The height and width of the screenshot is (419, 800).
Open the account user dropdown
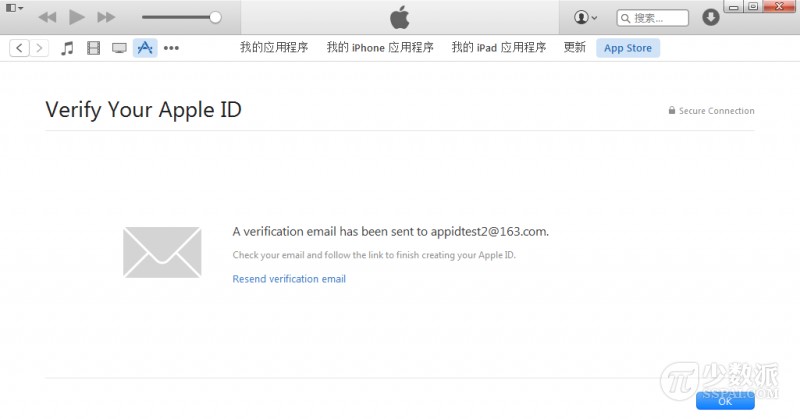pyautogui.click(x=585, y=18)
